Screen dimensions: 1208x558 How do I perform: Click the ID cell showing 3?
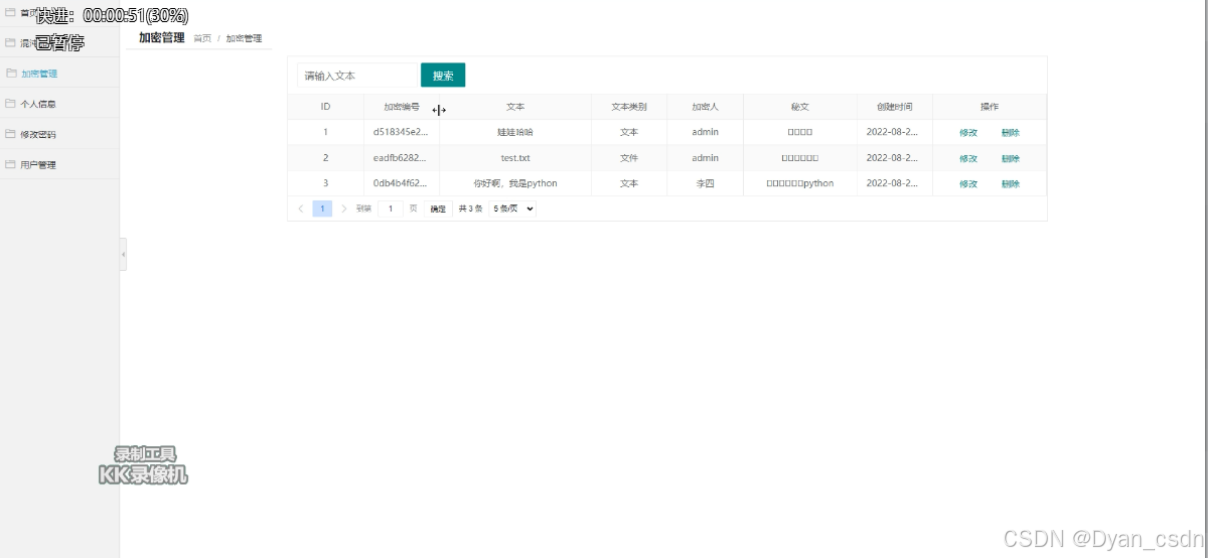coord(325,184)
